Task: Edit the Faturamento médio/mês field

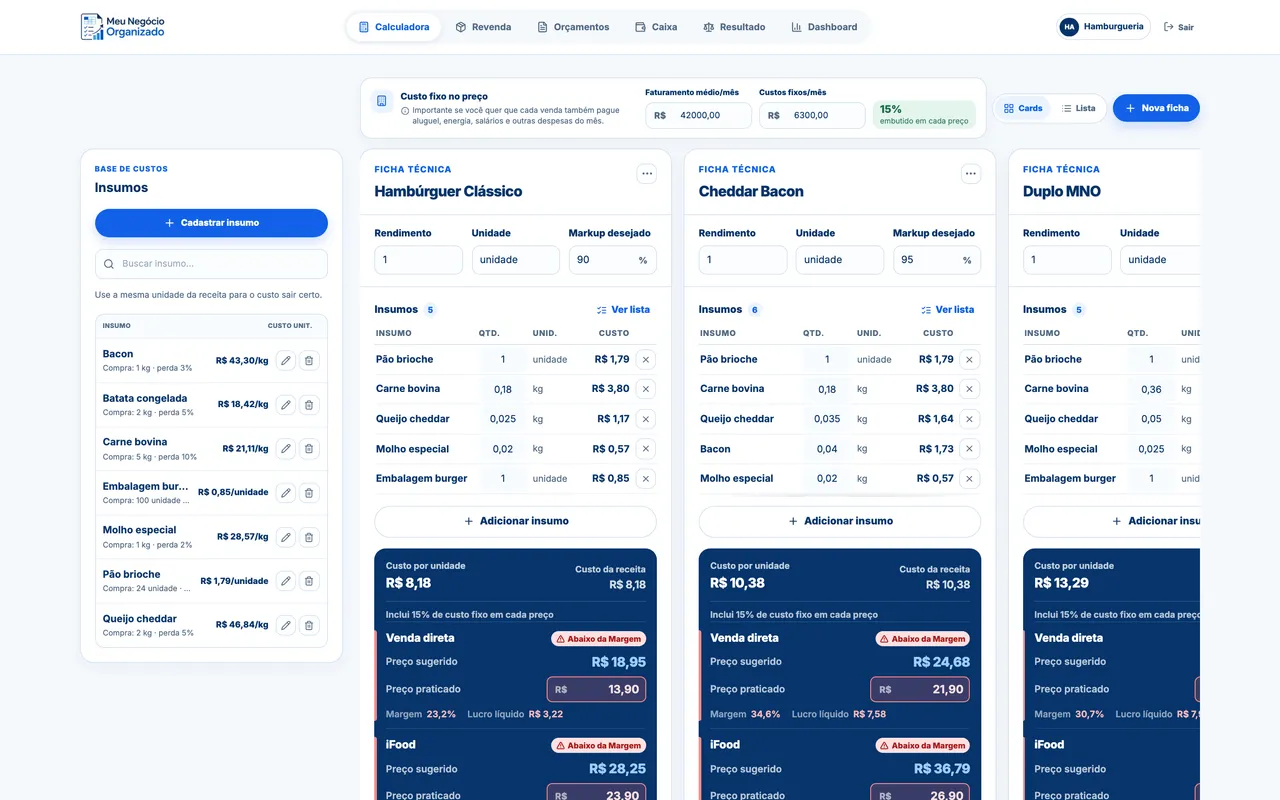Action: point(698,115)
